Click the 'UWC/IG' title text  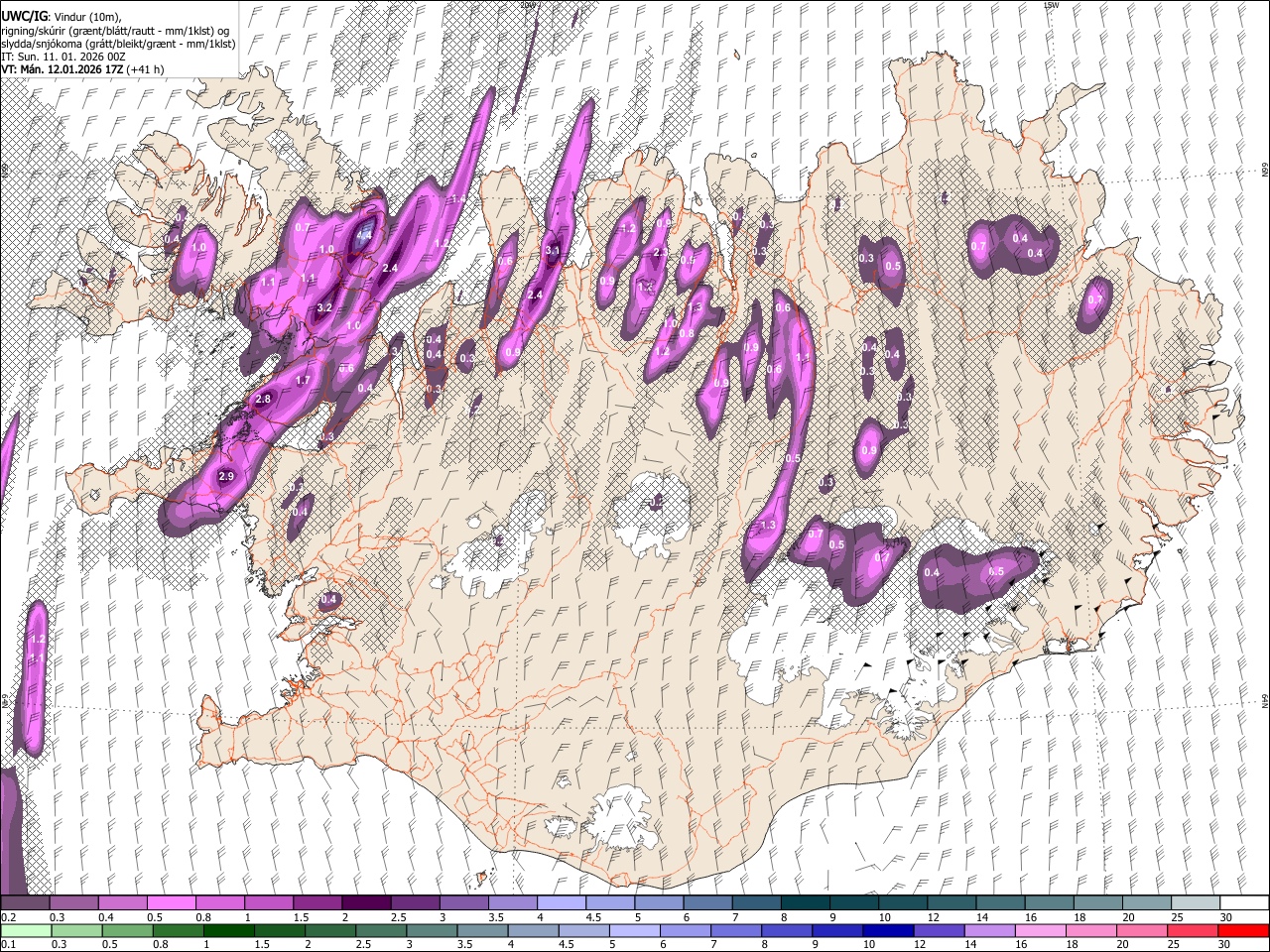[24, 17]
